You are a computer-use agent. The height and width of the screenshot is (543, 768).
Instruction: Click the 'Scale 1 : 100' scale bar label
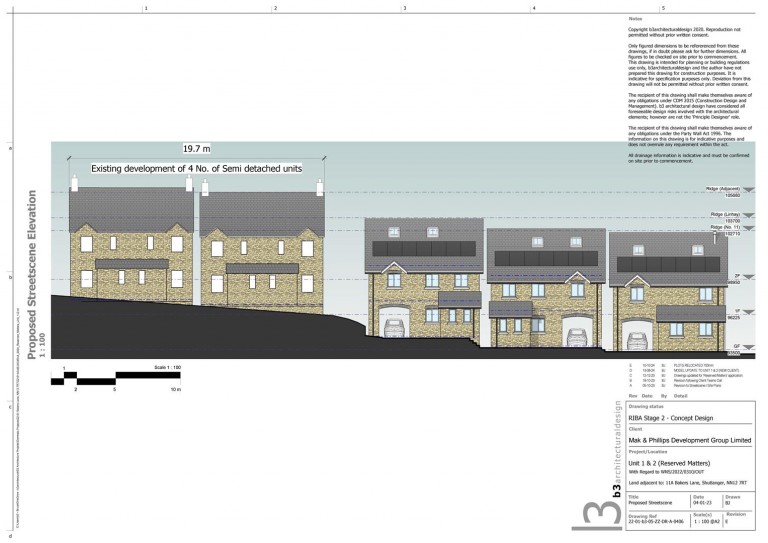point(168,368)
